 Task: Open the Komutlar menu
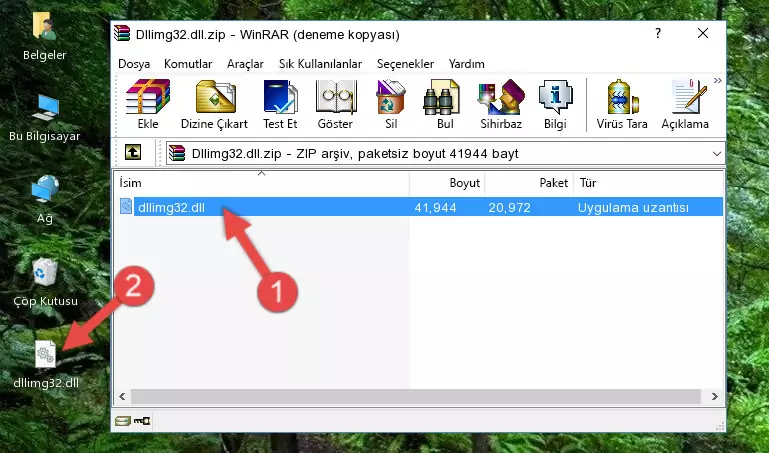188,64
